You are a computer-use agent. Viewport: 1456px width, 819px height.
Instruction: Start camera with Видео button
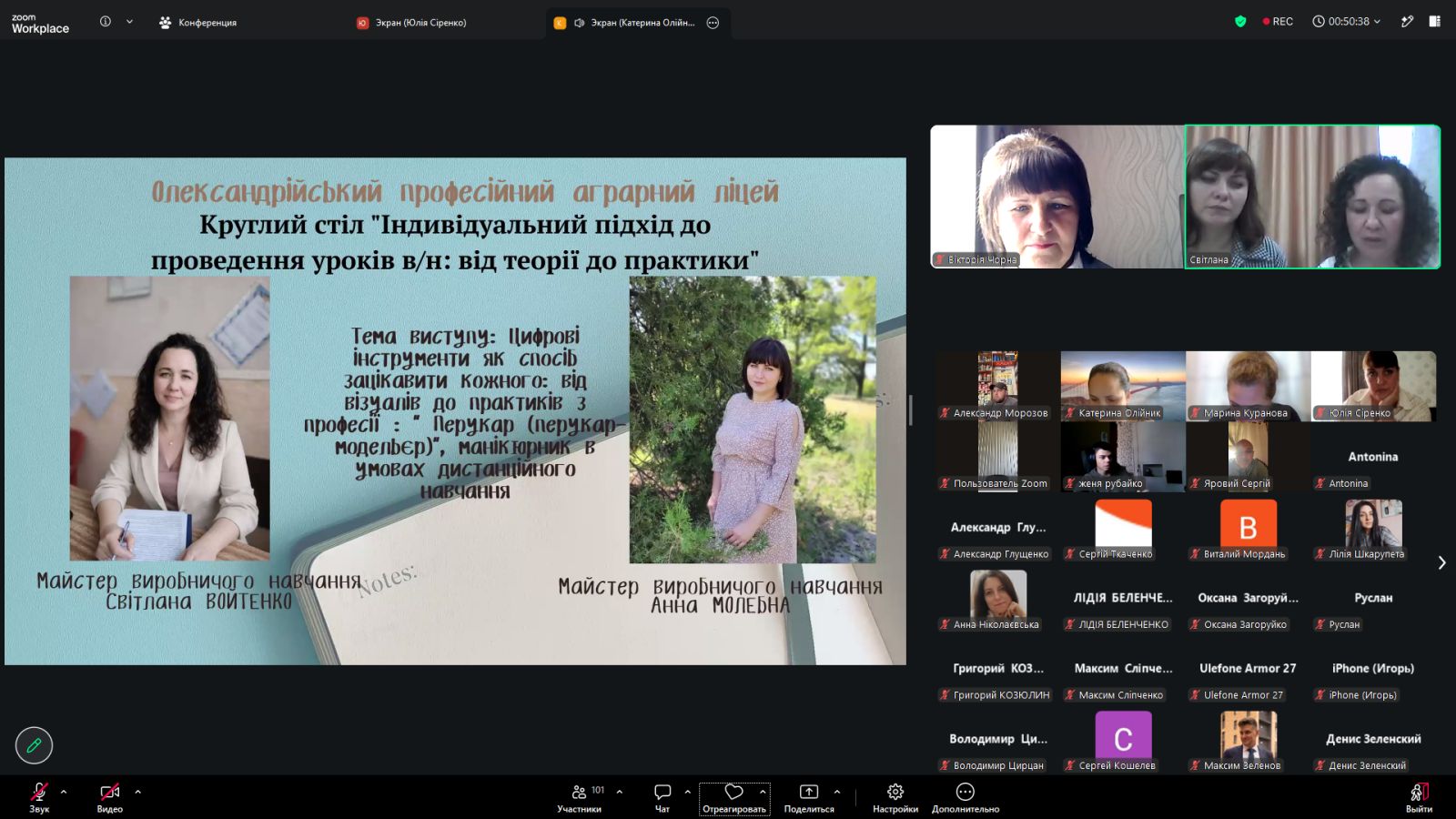pos(109,797)
